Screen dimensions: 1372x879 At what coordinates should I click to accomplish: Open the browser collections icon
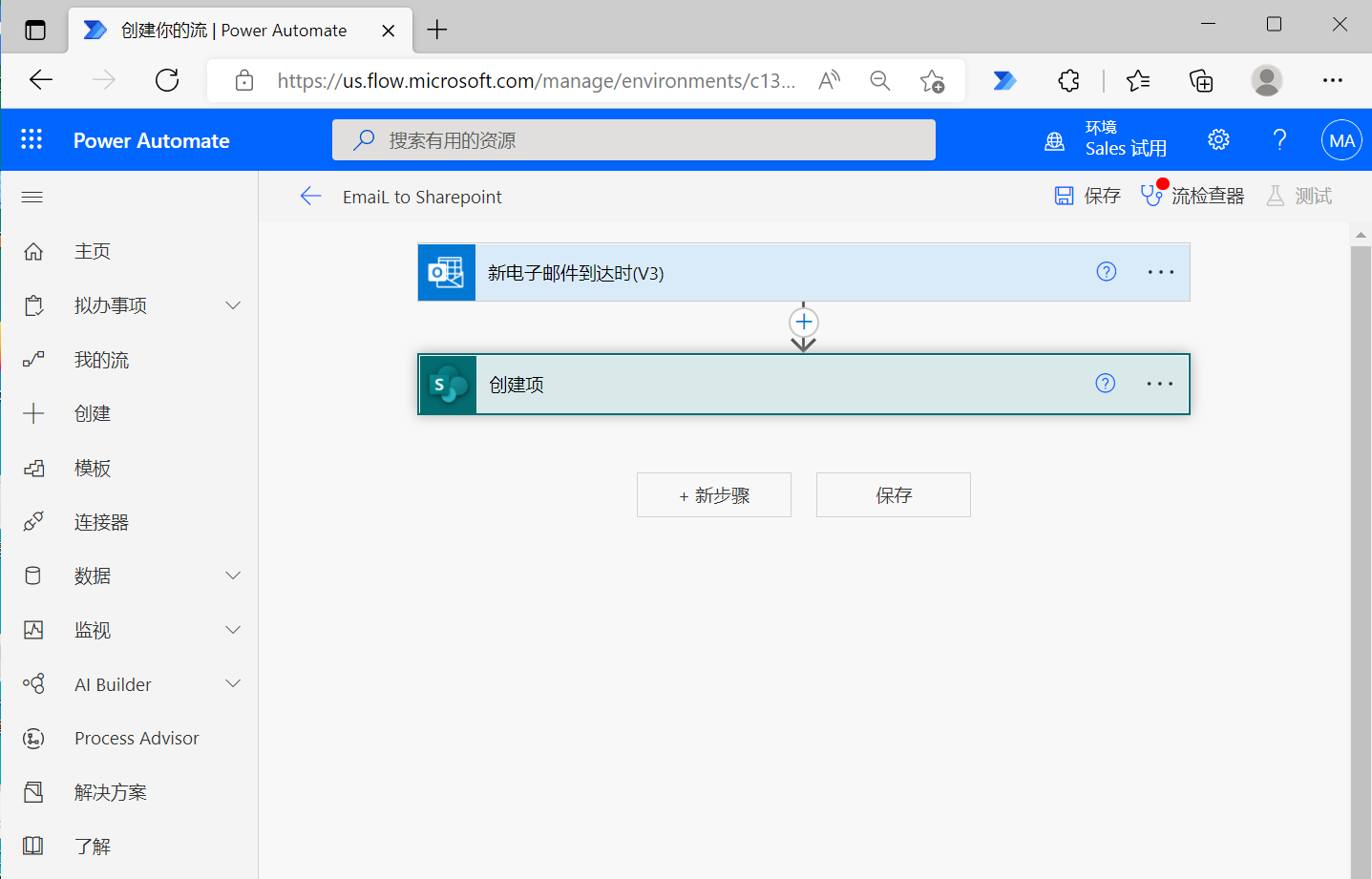(1201, 81)
